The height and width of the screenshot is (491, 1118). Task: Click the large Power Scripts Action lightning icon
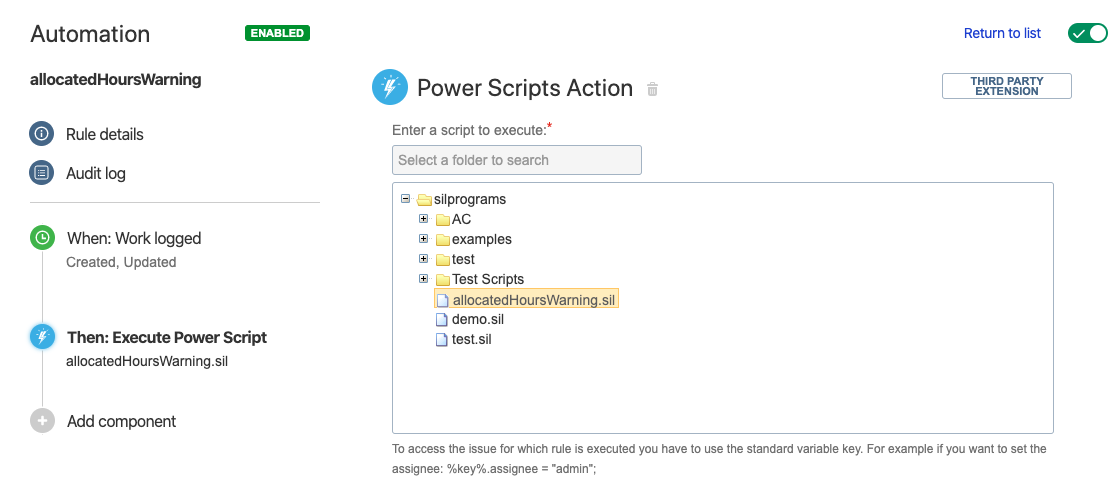coord(390,88)
